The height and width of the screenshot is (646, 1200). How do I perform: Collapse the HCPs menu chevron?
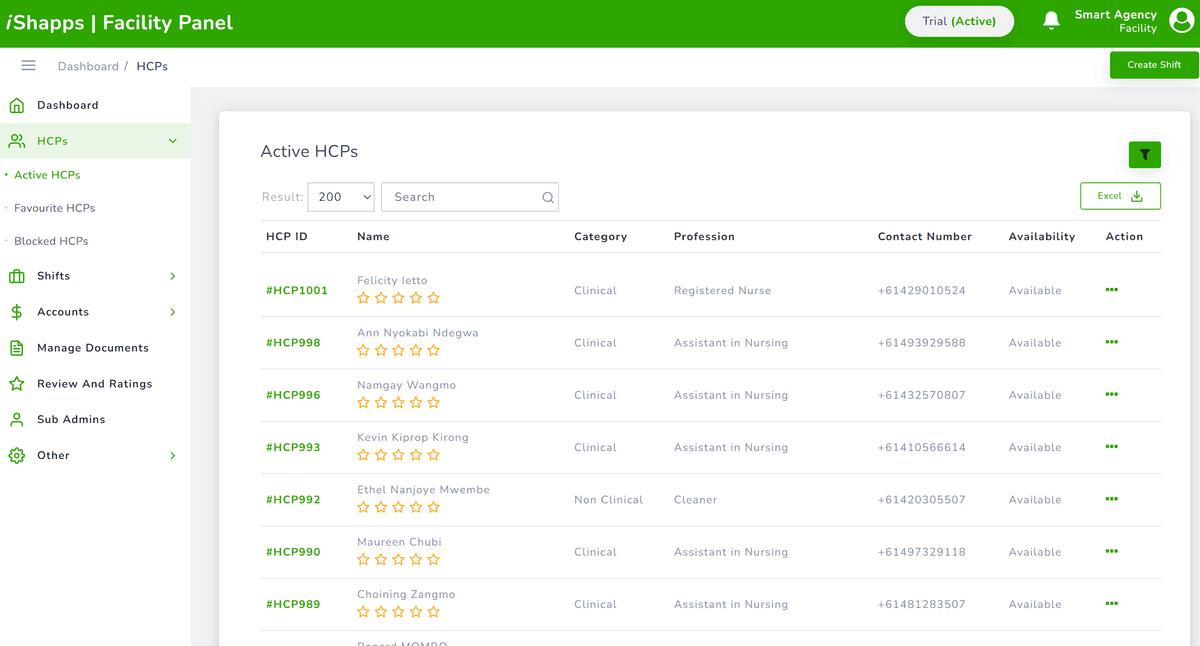[x=172, y=141]
